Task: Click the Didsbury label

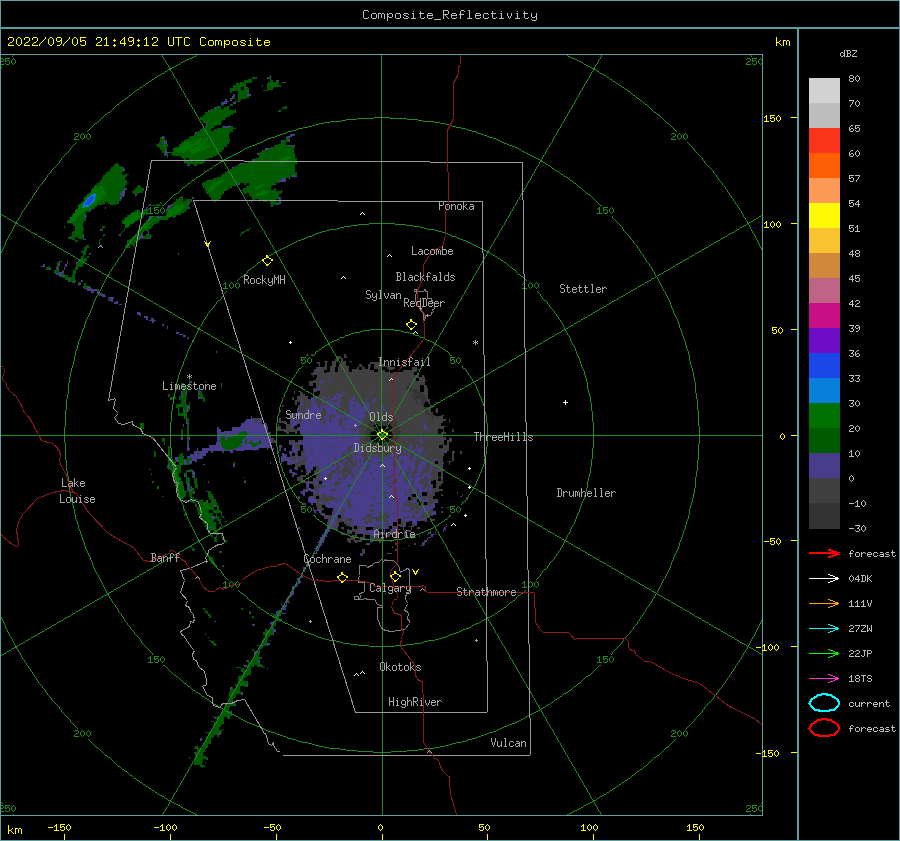Action: tap(378, 448)
